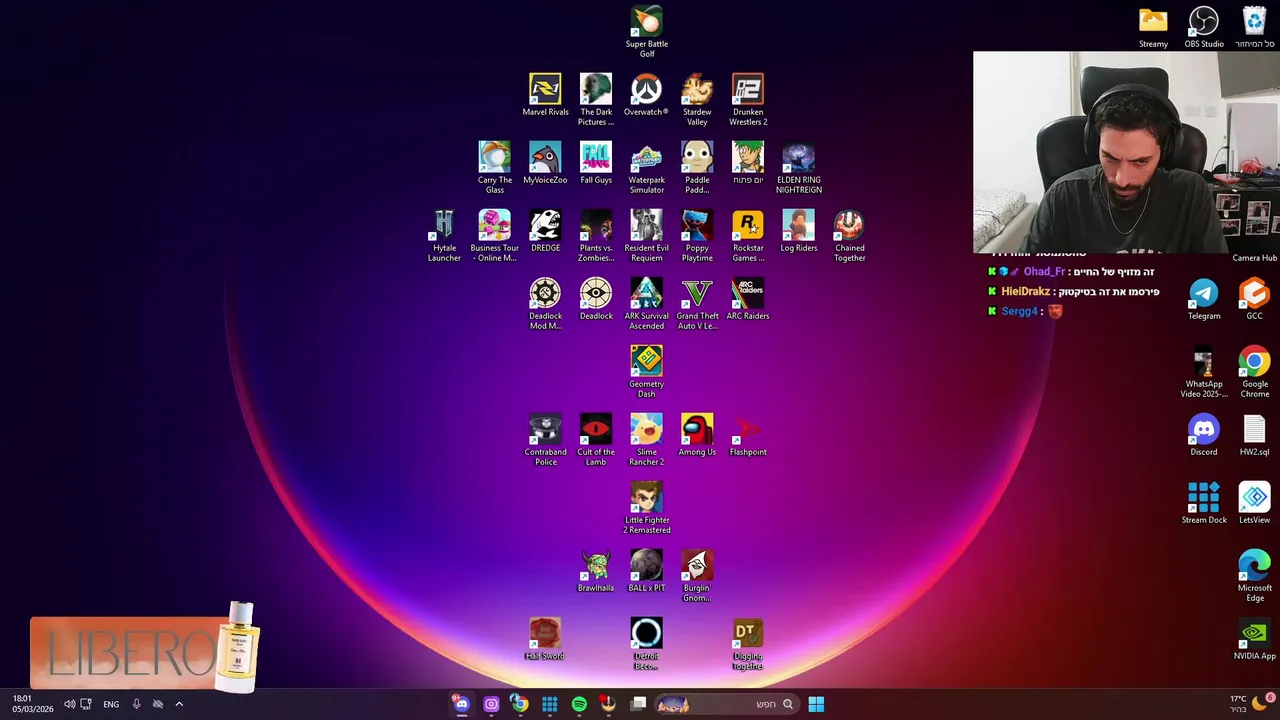Switch the ENG input language indicator
Viewport: 1280px width, 720px height.
tap(111, 704)
